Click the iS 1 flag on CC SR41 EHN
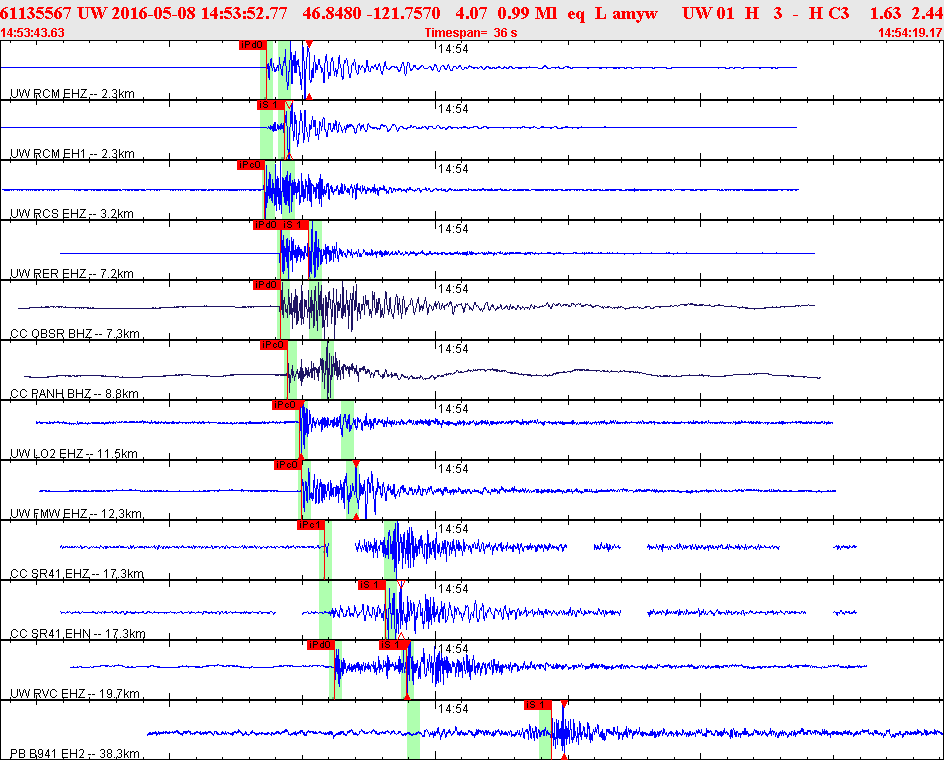 pos(371,585)
